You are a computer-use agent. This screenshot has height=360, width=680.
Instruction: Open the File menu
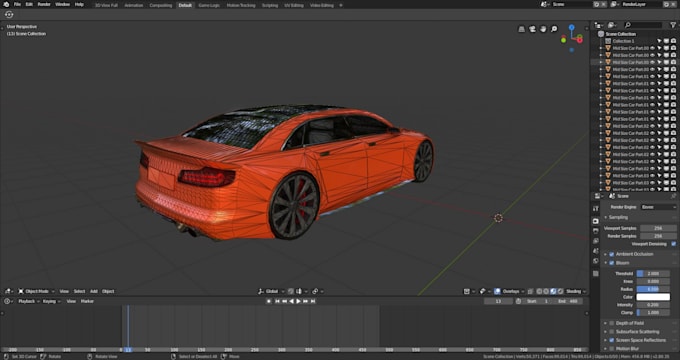(17, 4)
